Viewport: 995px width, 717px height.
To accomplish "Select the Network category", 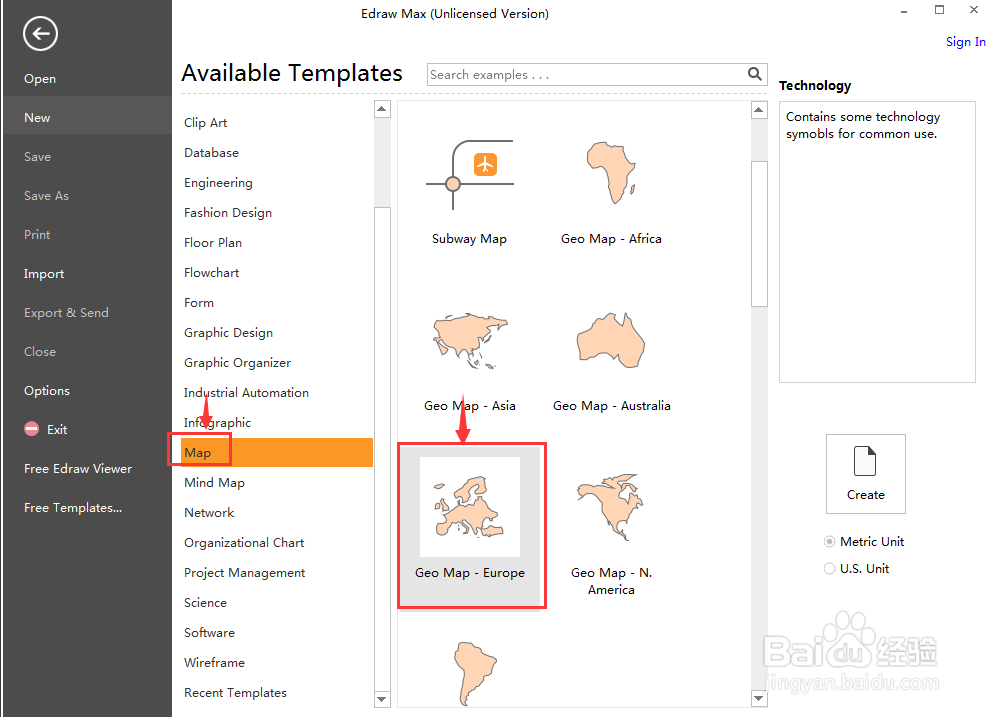I will 209,512.
